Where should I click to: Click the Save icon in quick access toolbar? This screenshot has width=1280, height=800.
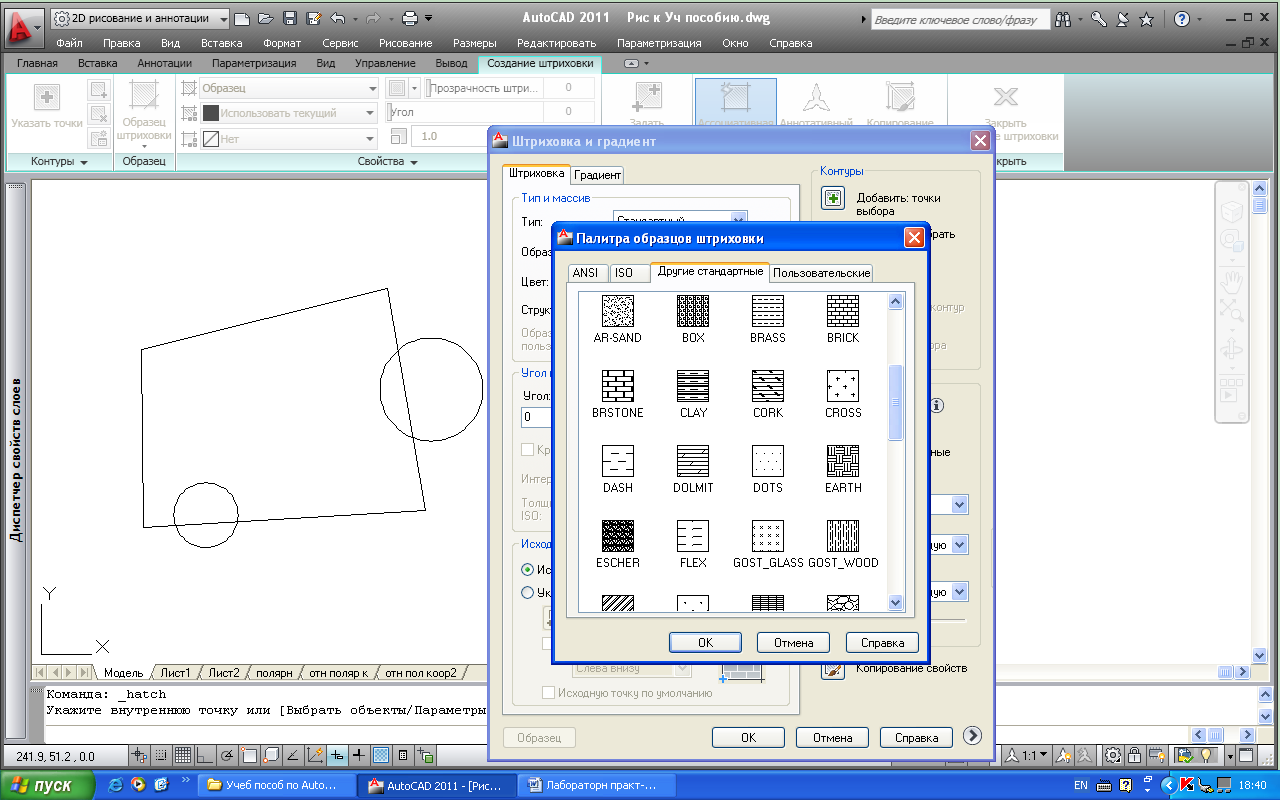pyautogui.click(x=289, y=18)
